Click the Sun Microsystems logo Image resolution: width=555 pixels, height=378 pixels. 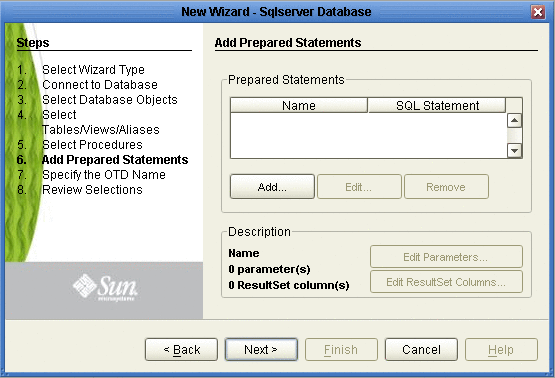point(105,288)
